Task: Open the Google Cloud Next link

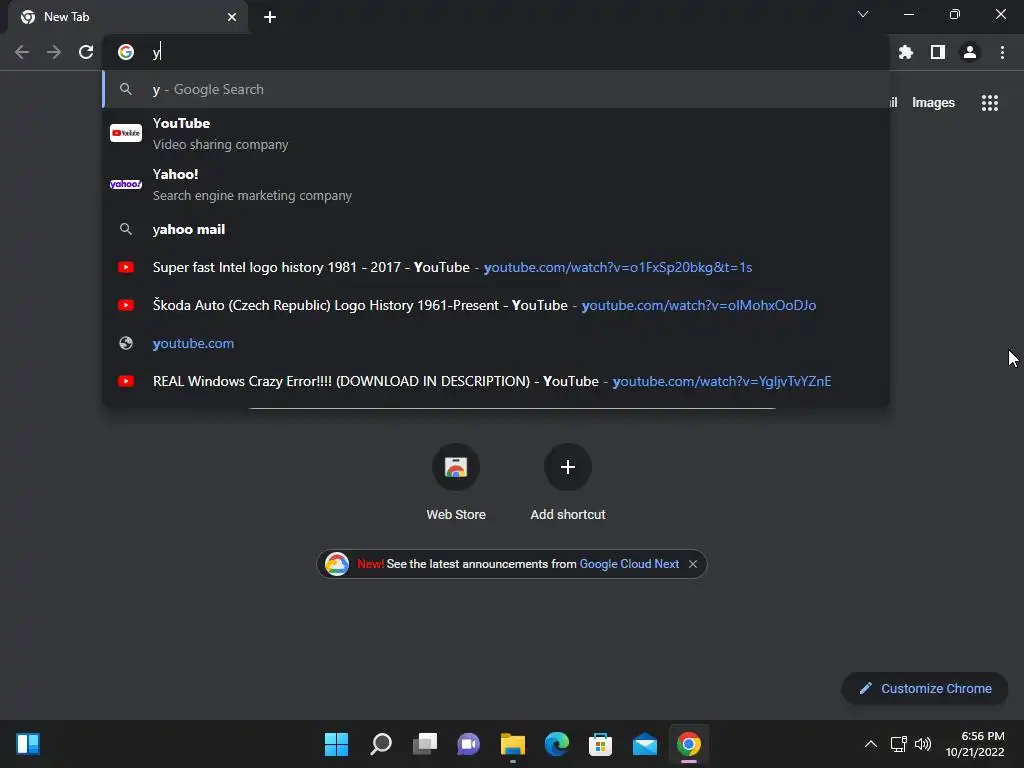Action: click(629, 564)
